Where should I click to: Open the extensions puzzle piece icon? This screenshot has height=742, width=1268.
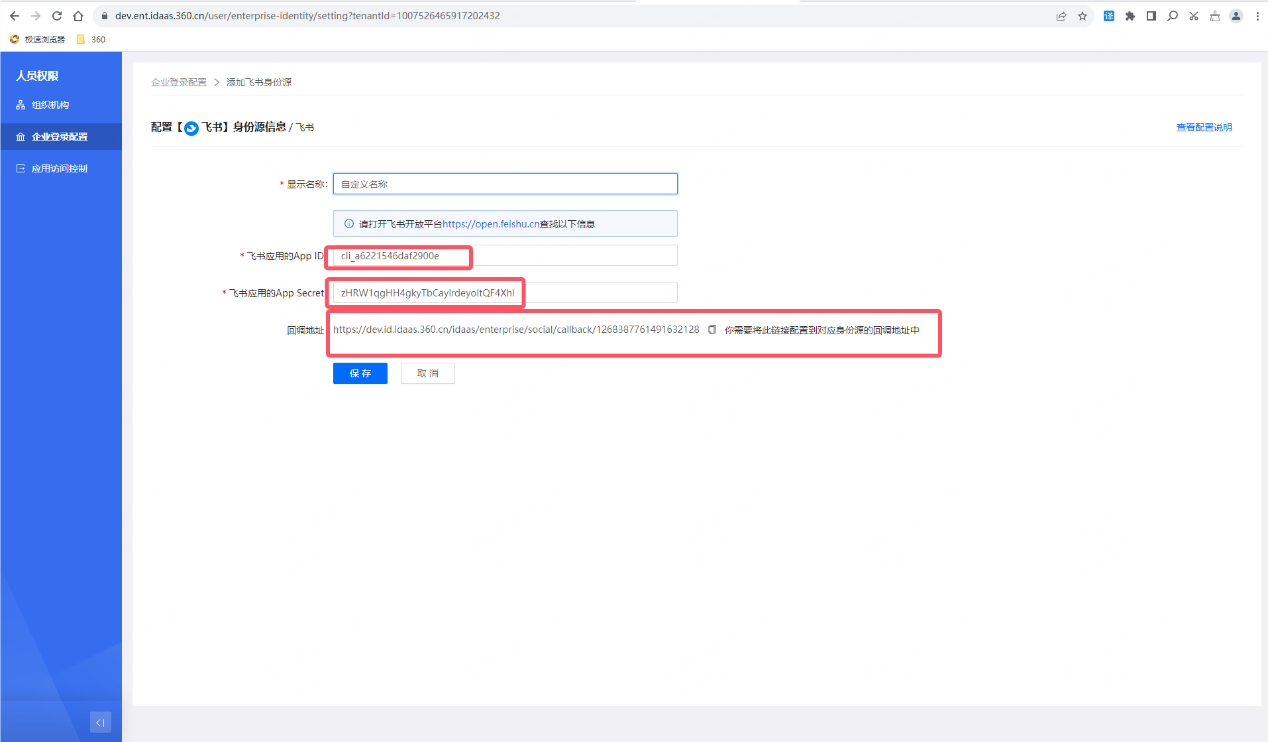(1130, 16)
